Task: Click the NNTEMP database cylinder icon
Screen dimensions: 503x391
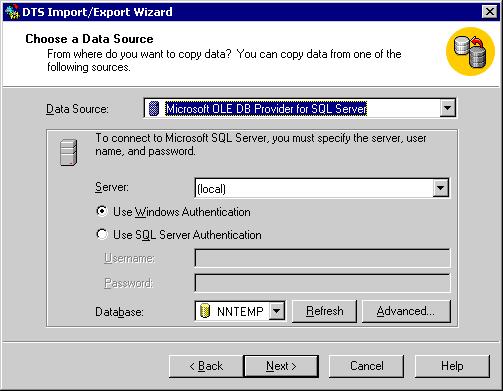Action: click(205, 311)
